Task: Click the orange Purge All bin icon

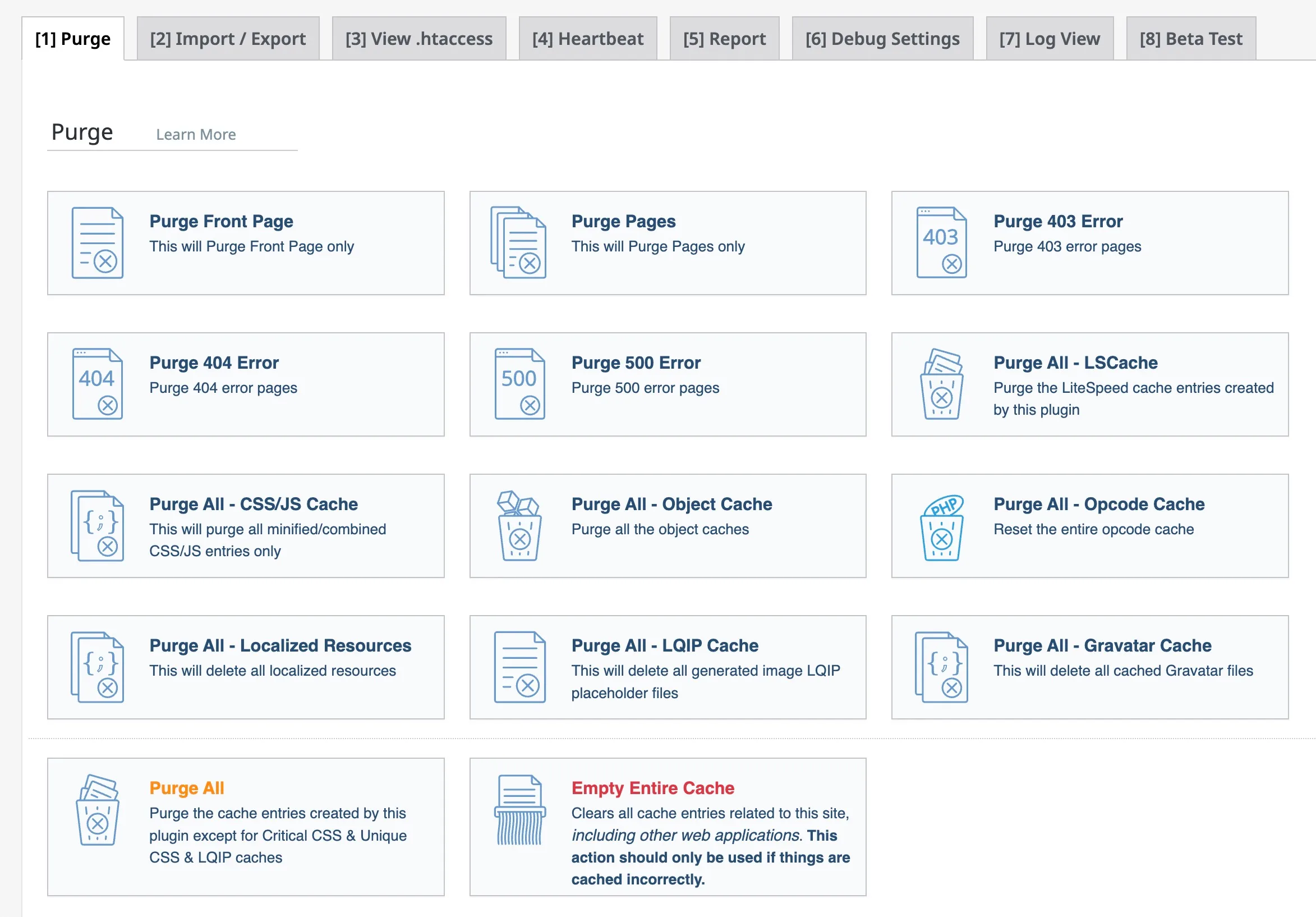Action: click(97, 810)
